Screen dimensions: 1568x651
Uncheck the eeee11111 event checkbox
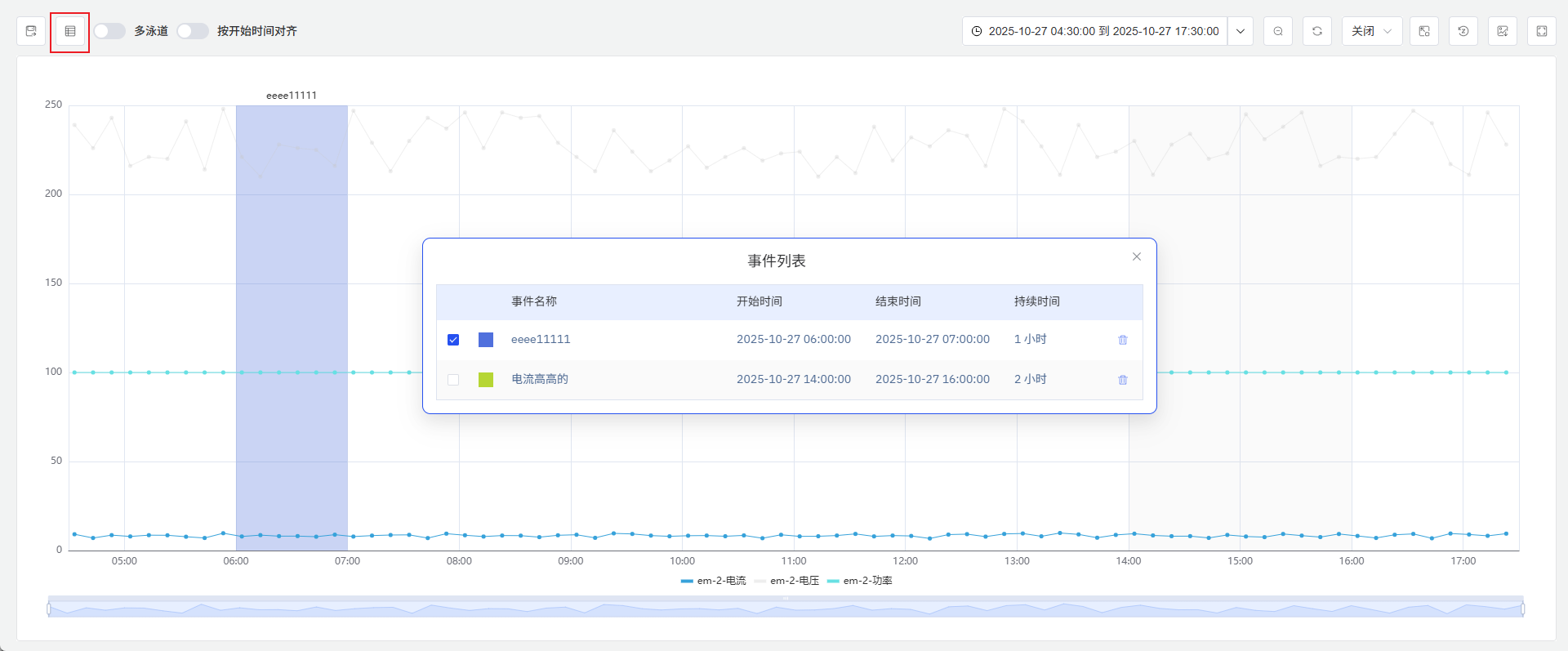coord(453,340)
